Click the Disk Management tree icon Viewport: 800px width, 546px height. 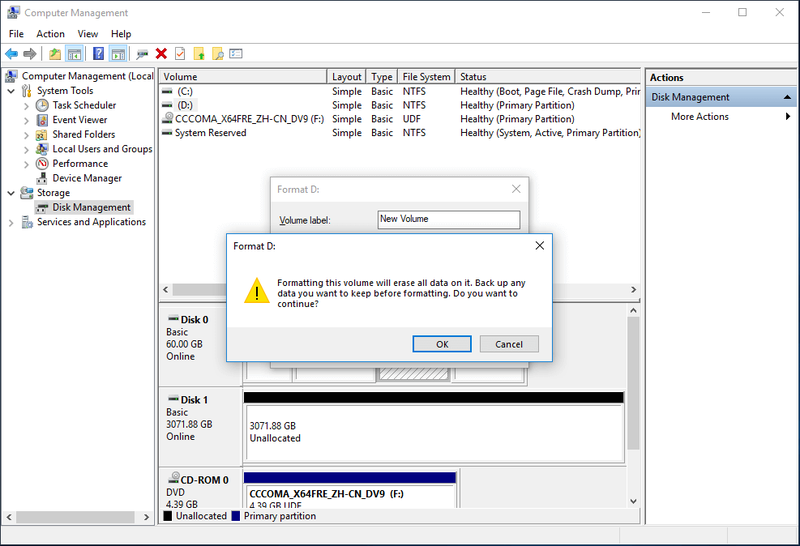tap(42, 208)
